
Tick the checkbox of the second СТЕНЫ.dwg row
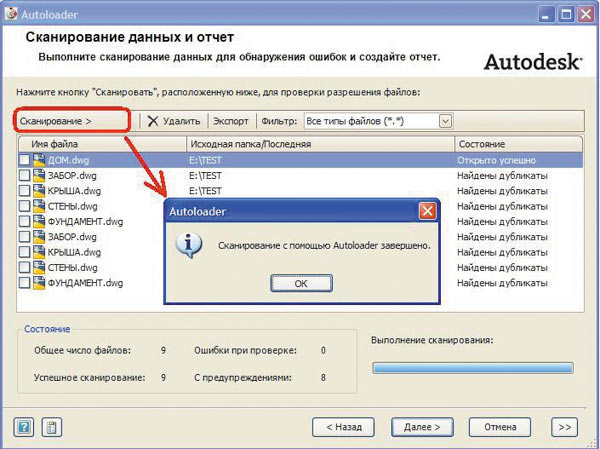24,267
